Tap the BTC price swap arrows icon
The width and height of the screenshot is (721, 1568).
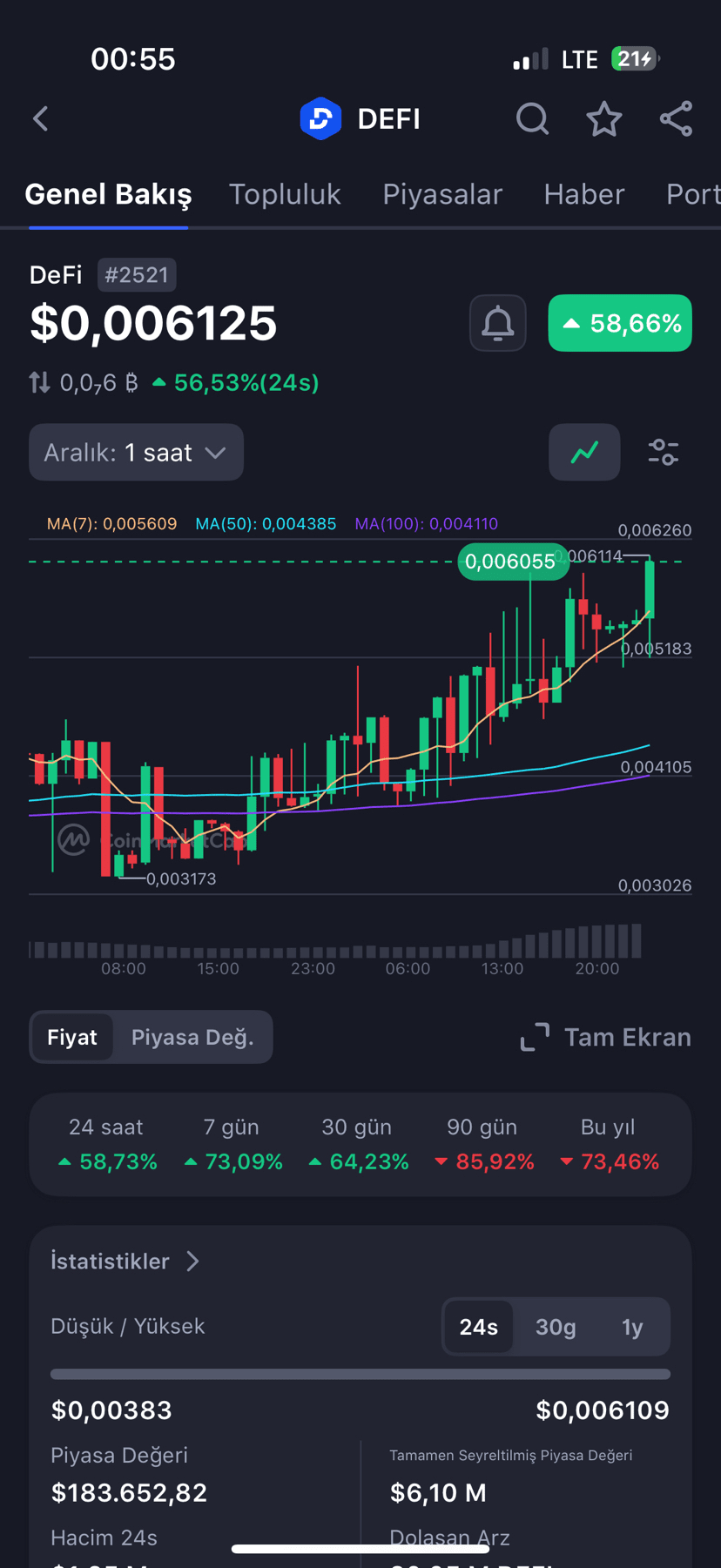click(39, 382)
